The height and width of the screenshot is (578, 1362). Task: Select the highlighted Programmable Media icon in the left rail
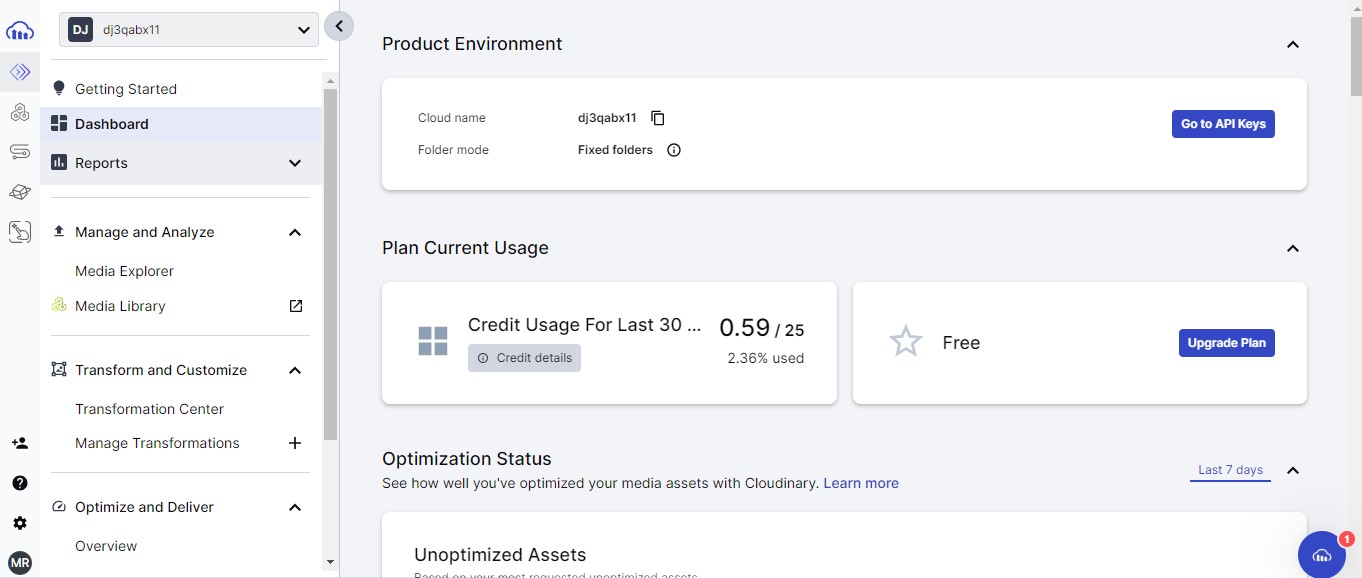(20, 72)
